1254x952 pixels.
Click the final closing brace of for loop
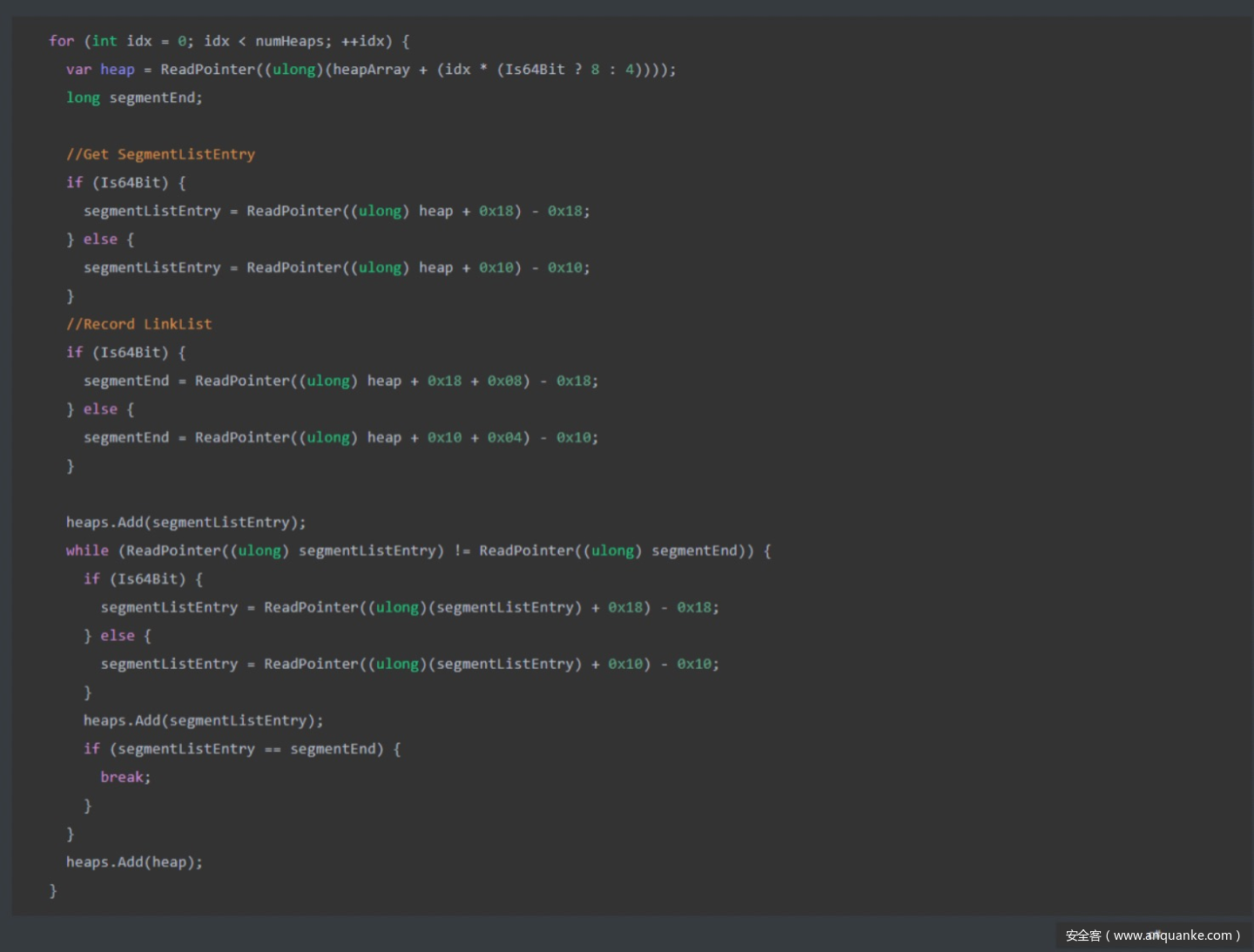(53, 890)
